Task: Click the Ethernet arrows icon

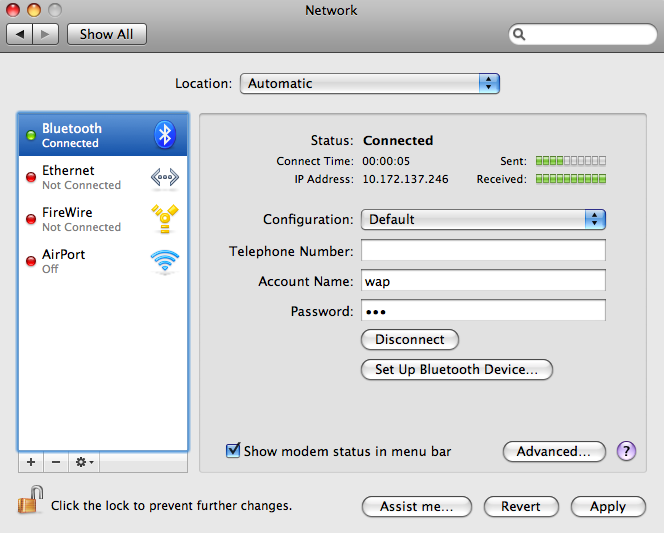Action: click(x=165, y=178)
